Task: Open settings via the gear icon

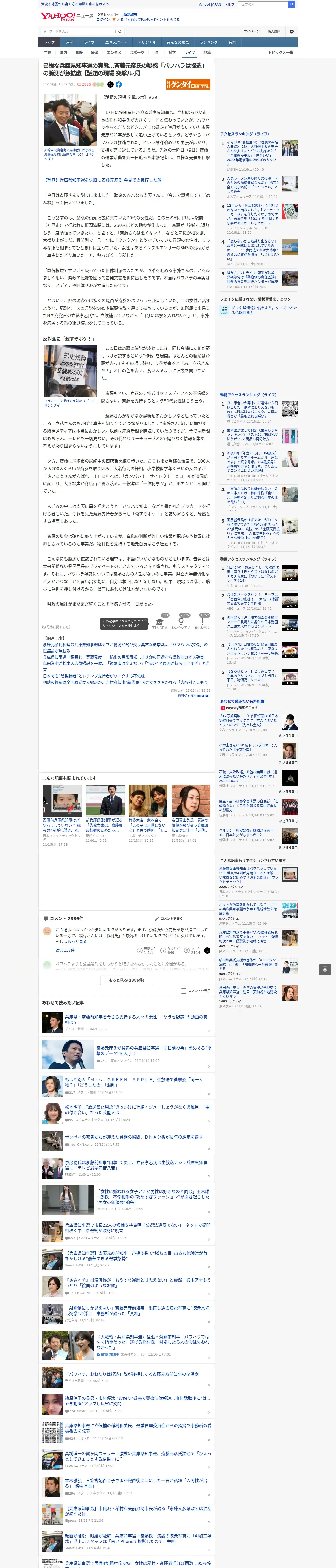Action: pyautogui.click(x=292, y=32)
